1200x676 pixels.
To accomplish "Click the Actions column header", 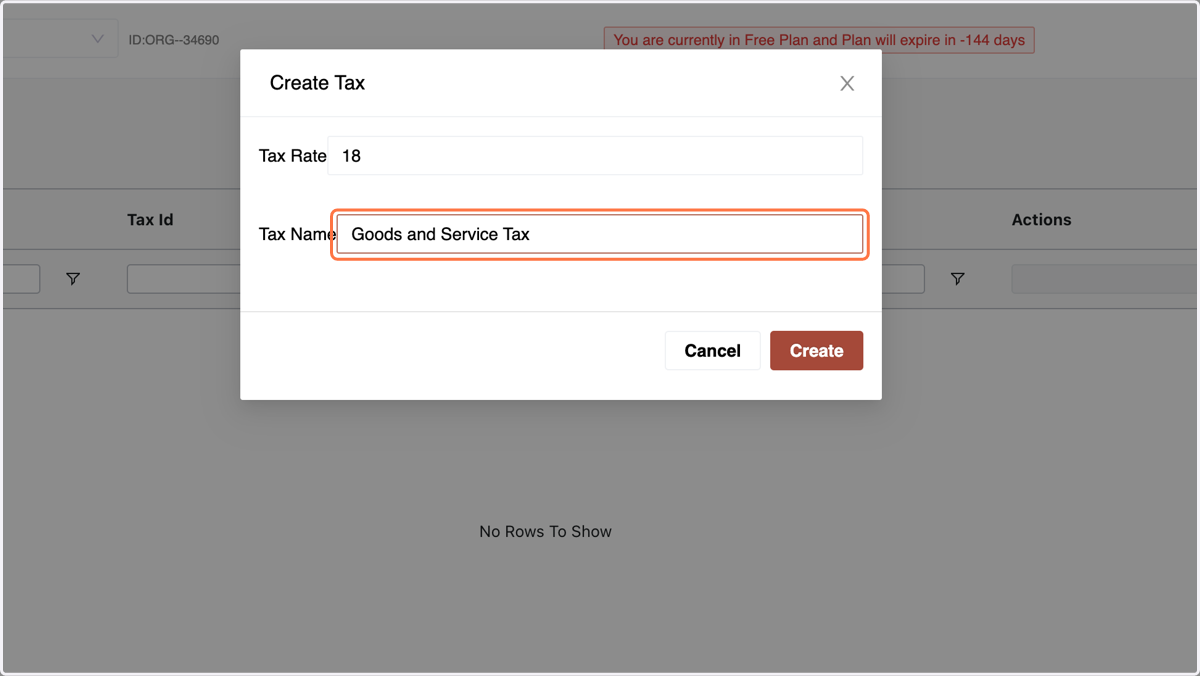I will coord(1041,220).
